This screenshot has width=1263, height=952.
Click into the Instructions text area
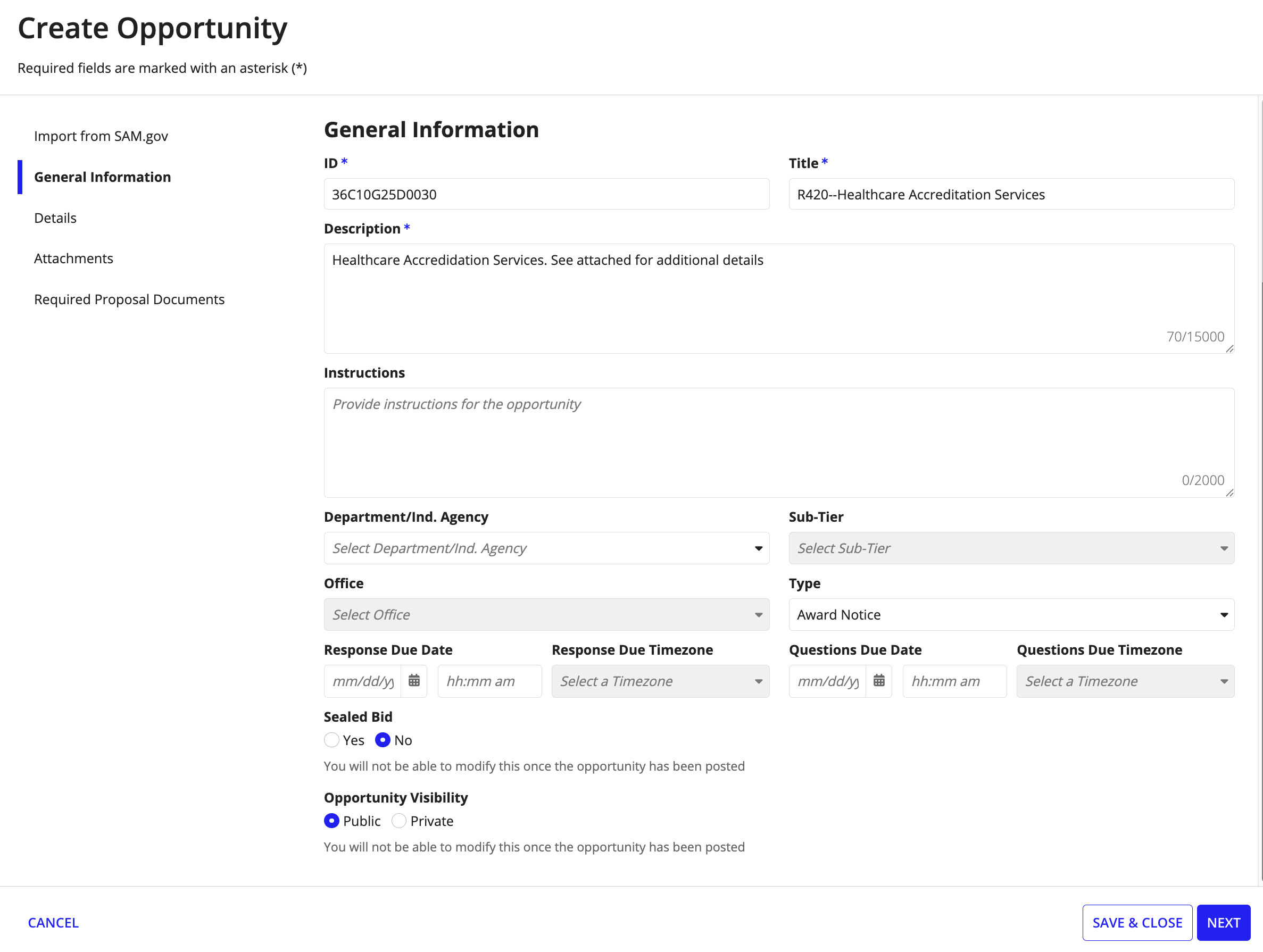click(x=779, y=443)
